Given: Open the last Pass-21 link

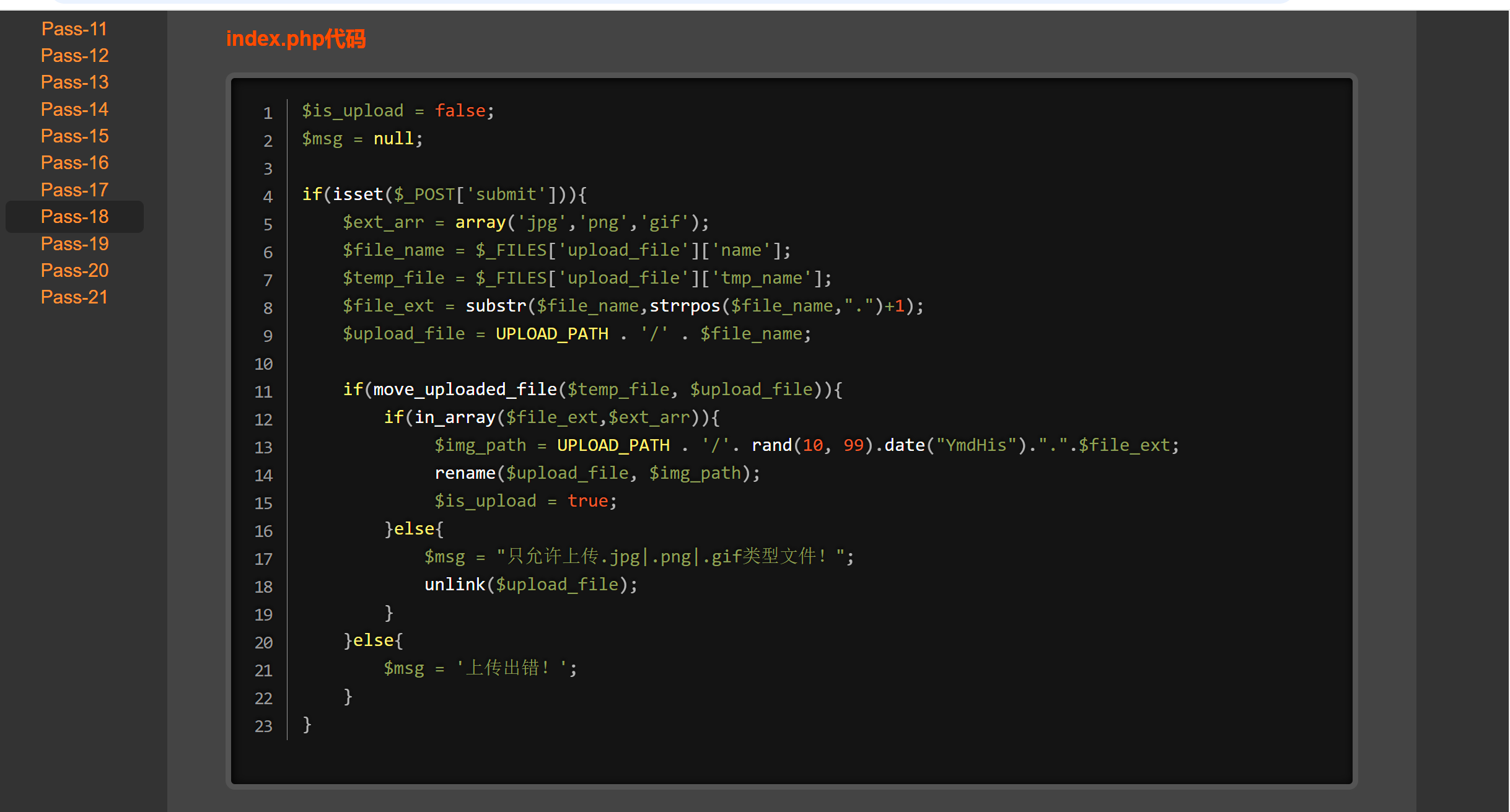Looking at the screenshot, I should tap(74, 297).
